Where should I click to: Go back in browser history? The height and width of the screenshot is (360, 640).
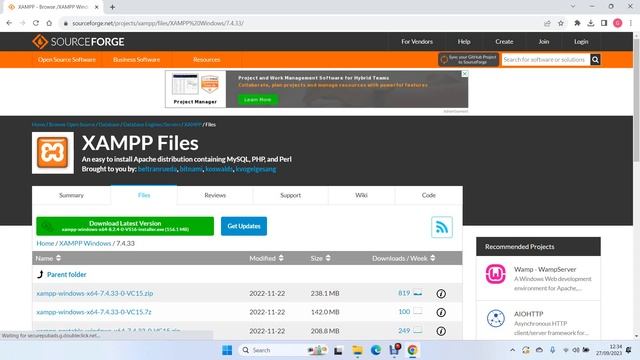(x=9, y=23)
